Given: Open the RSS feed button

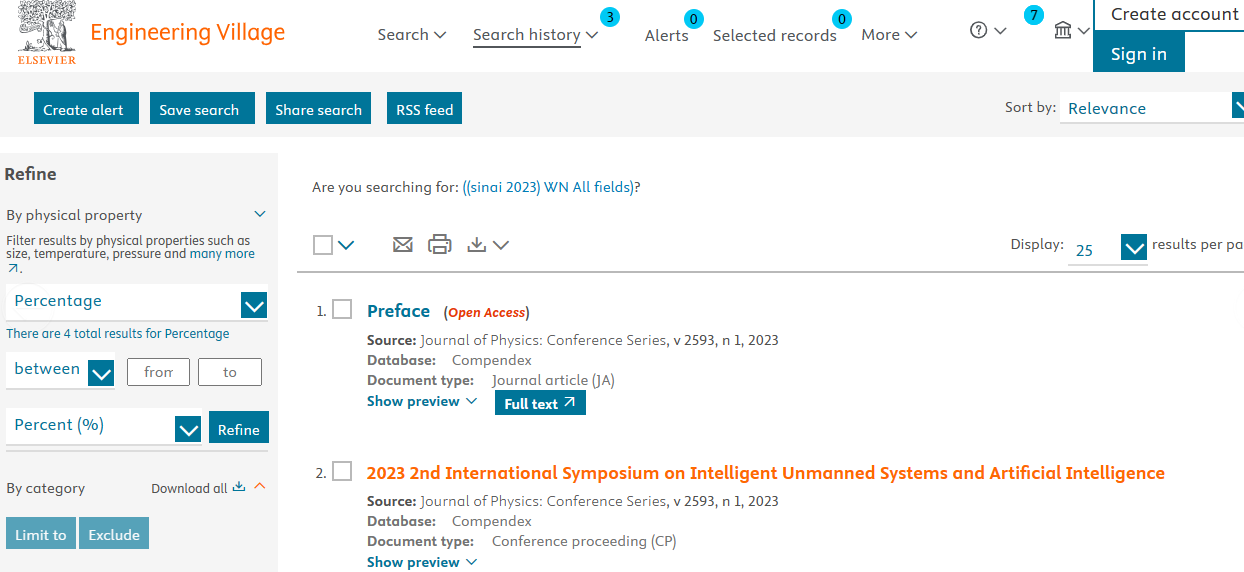Looking at the screenshot, I should [x=425, y=109].
